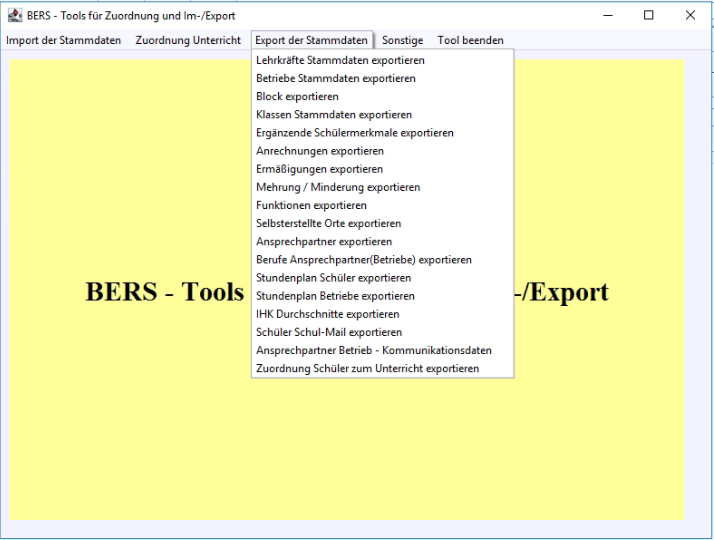The height and width of the screenshot is (540, 714).
Task: Open the Sonstige menu
Action: 402,40
